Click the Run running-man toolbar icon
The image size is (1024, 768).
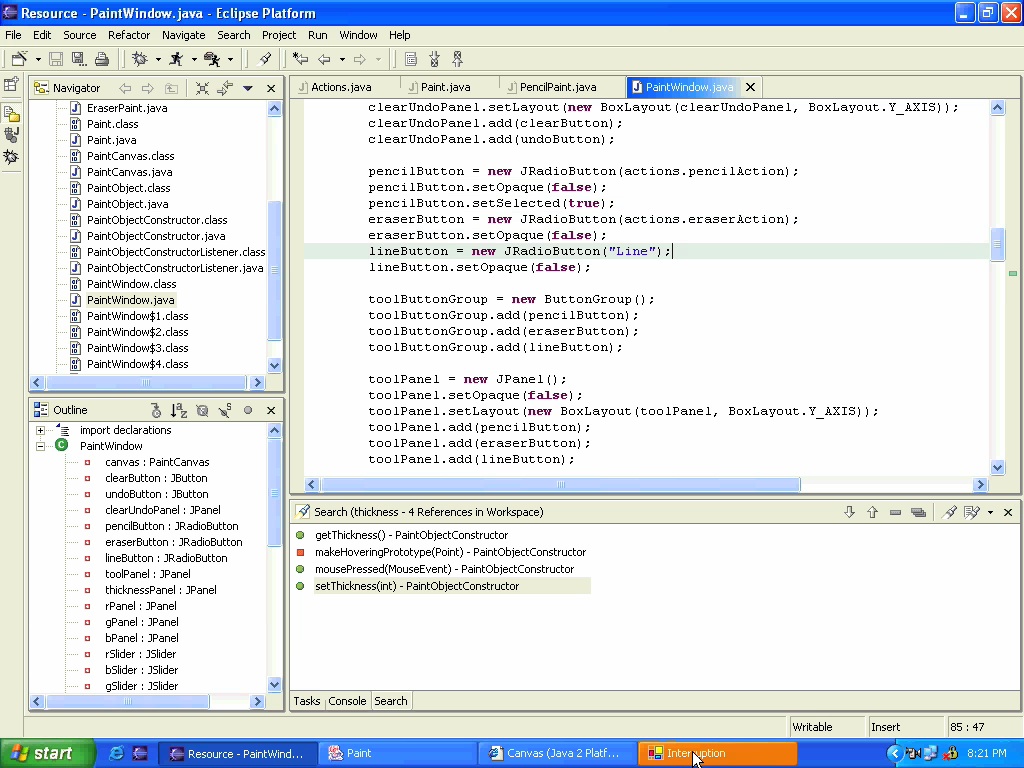[176, 60]
